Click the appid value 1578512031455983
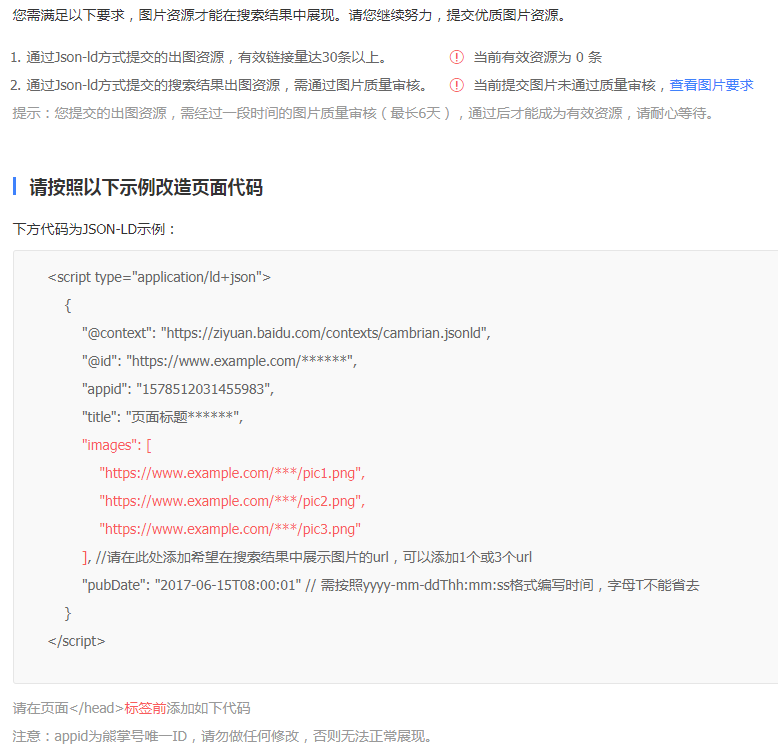Viewport: 778px width, 748px height. click(205, 389)
